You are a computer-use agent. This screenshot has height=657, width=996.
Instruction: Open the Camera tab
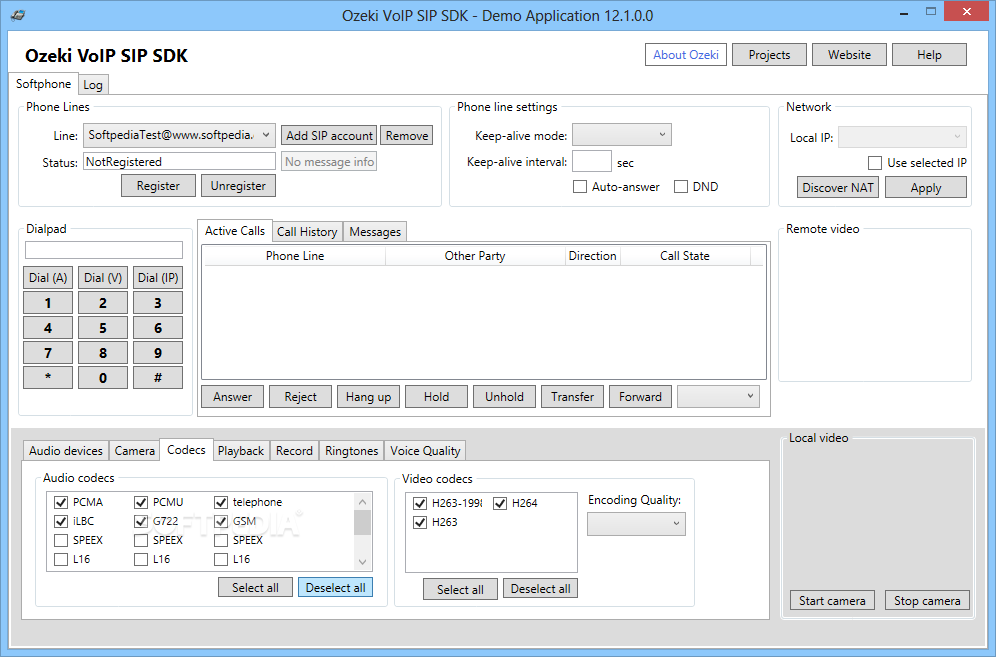[x=135, y=450]
